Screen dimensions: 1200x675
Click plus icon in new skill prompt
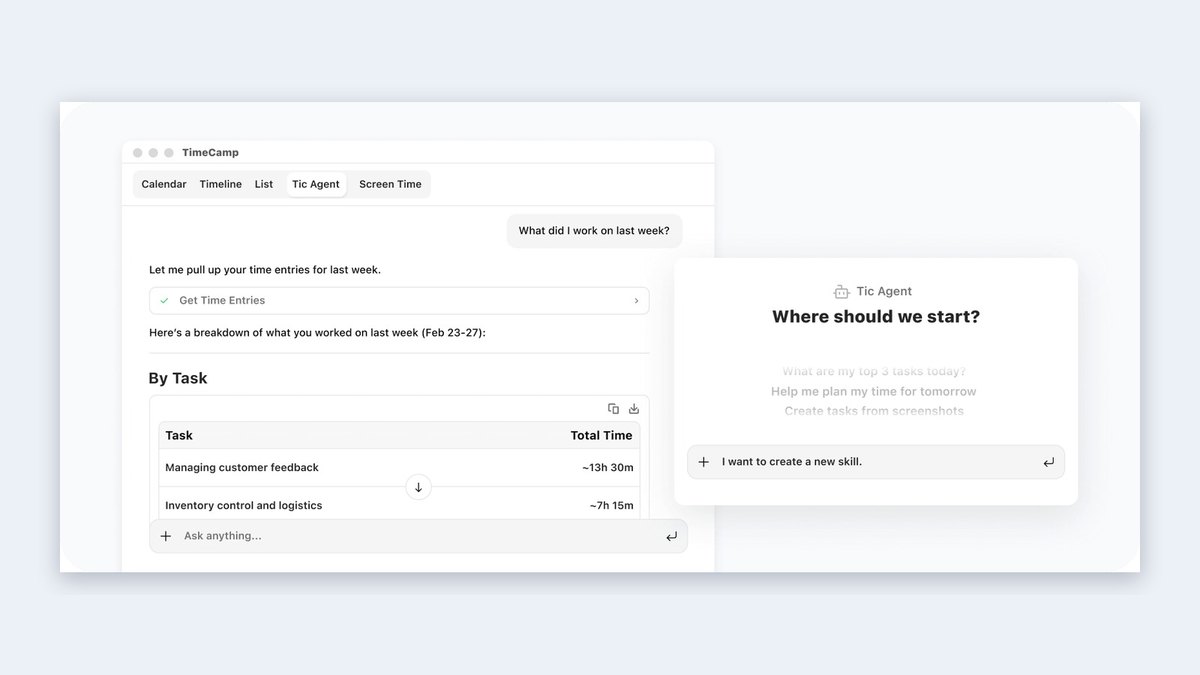[704, 462]
